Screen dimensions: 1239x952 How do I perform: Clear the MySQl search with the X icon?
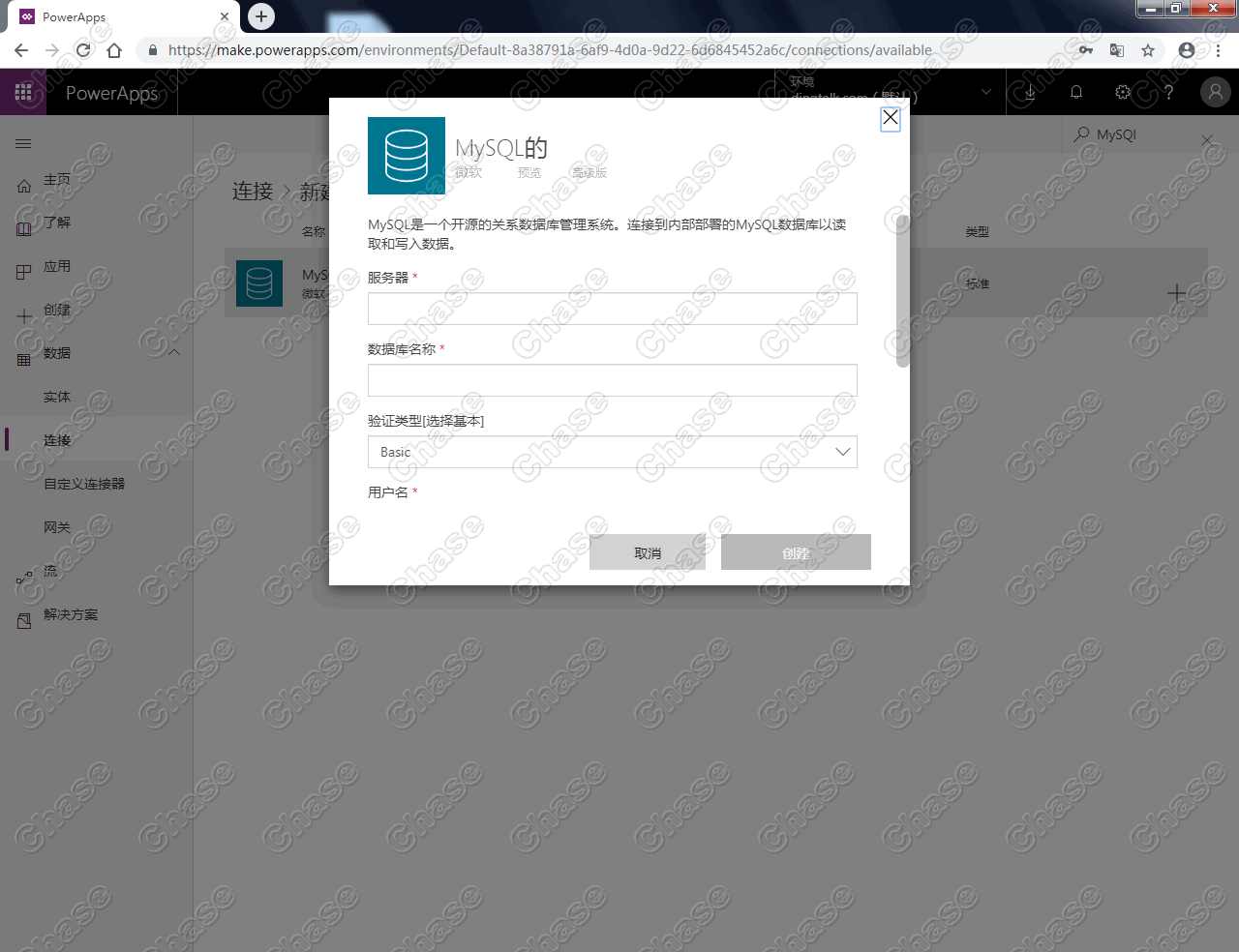(x=1208, y=139)
